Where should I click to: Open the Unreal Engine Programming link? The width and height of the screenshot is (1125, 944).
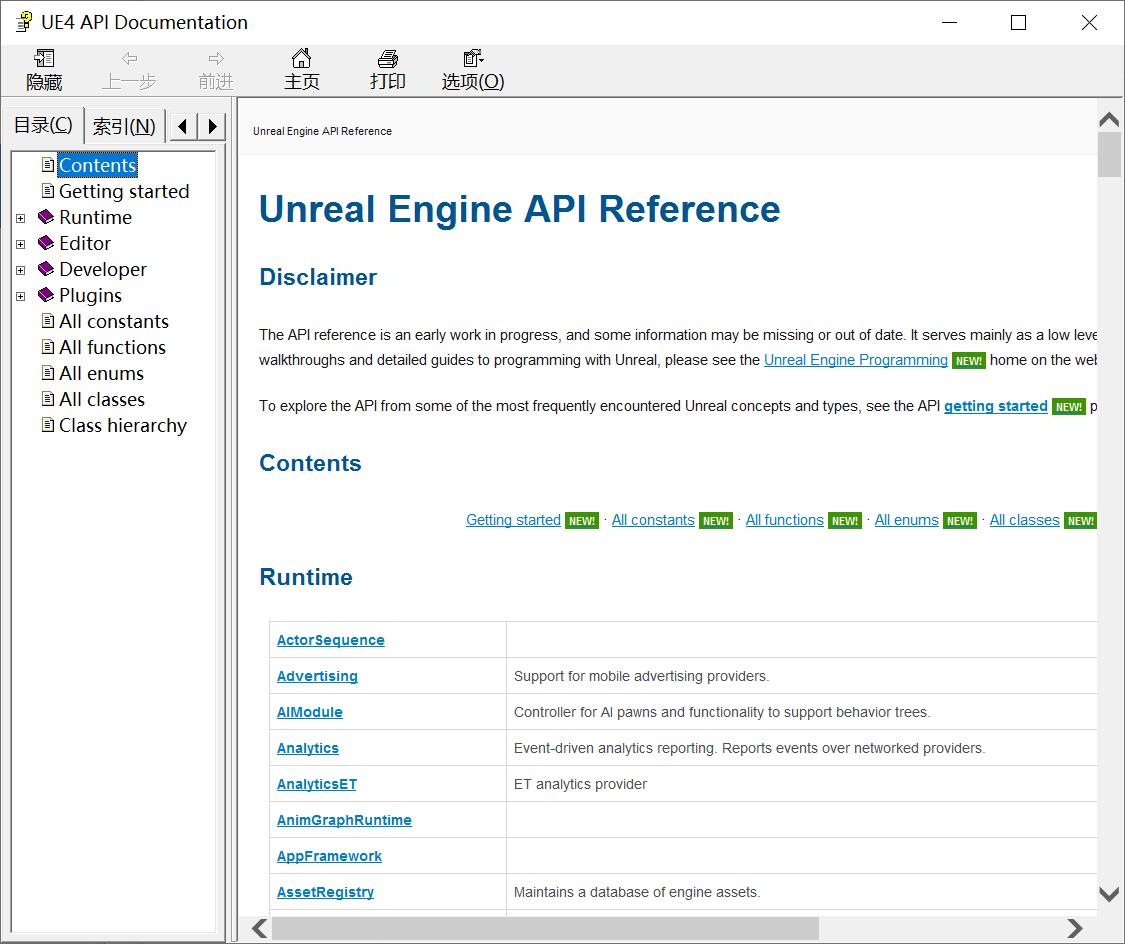click(855, 360)
